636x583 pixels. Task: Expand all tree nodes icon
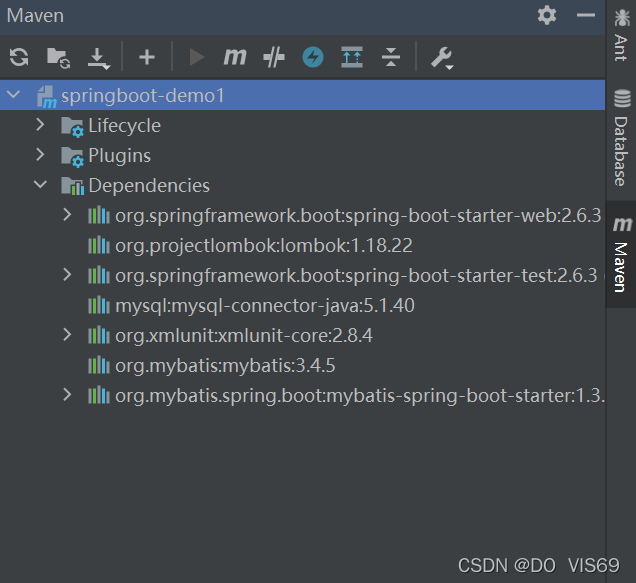[x=352, y=57]
